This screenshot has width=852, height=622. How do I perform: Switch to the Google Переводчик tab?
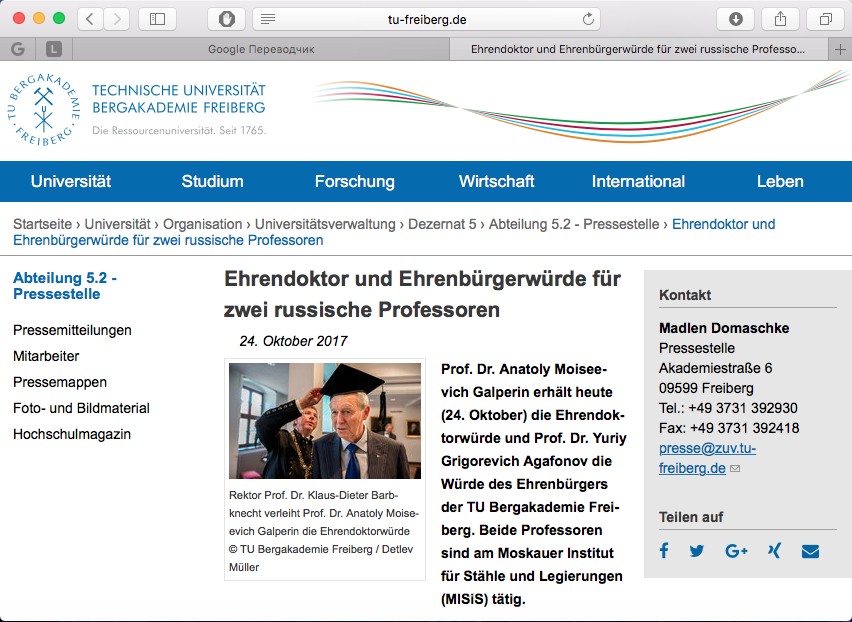pyautogui.click(x=261, y=49)
